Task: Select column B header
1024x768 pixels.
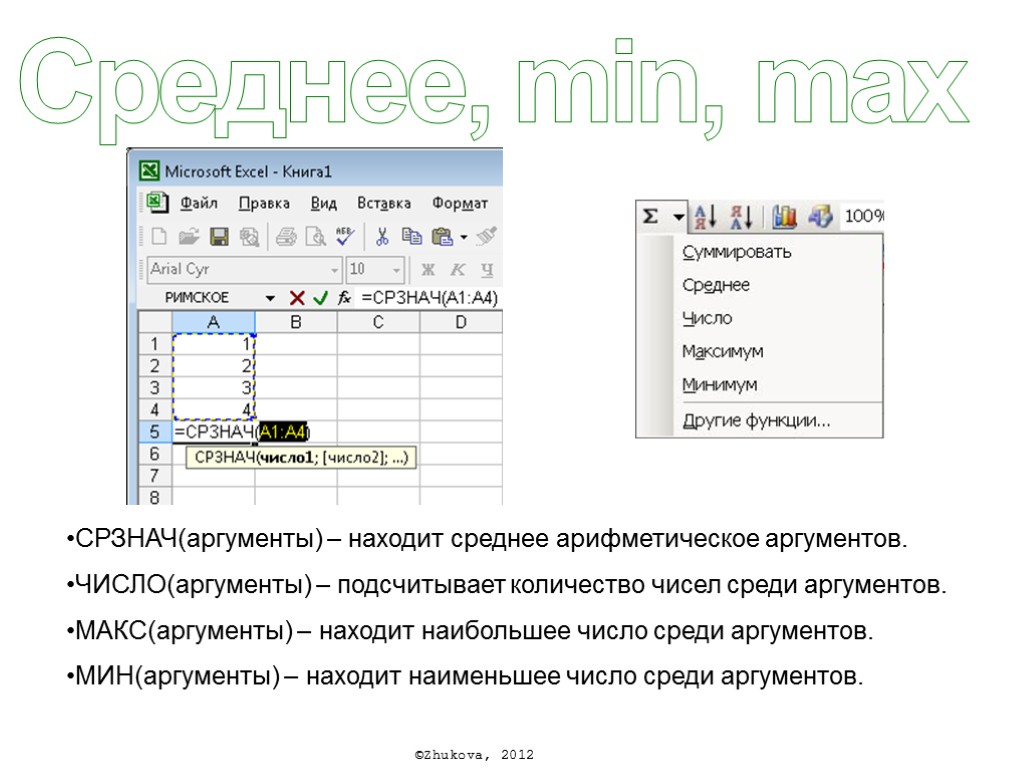Action: 296,322
